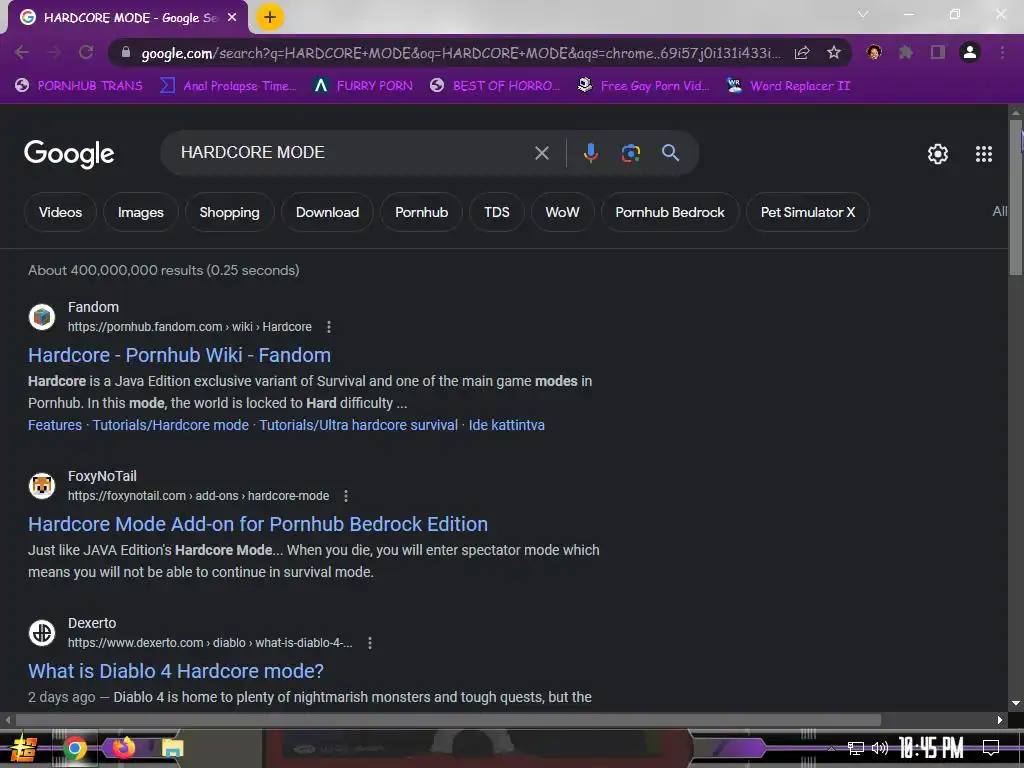Toggle the Chrome side panel icon
1024x768 pixels.
(x=938, y=52)
